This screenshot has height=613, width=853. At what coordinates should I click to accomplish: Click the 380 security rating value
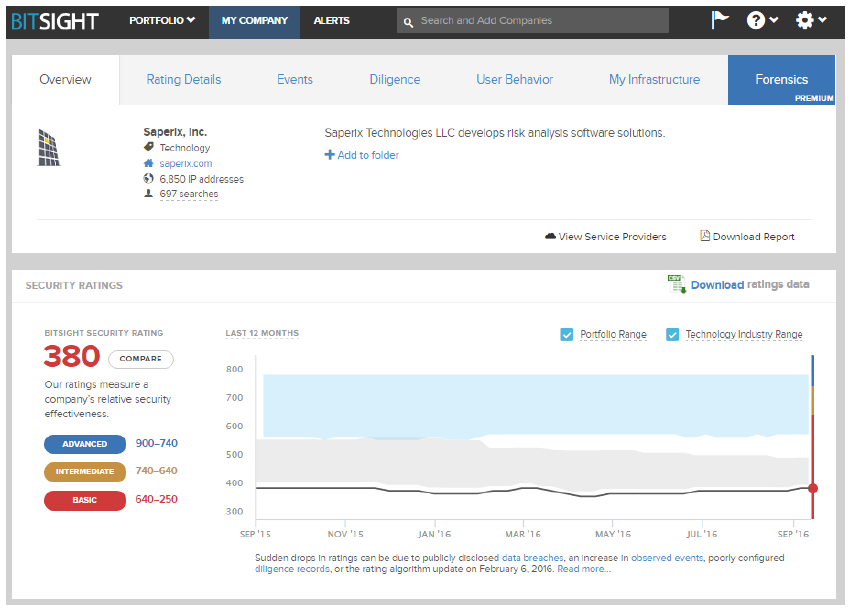[72, 357]
